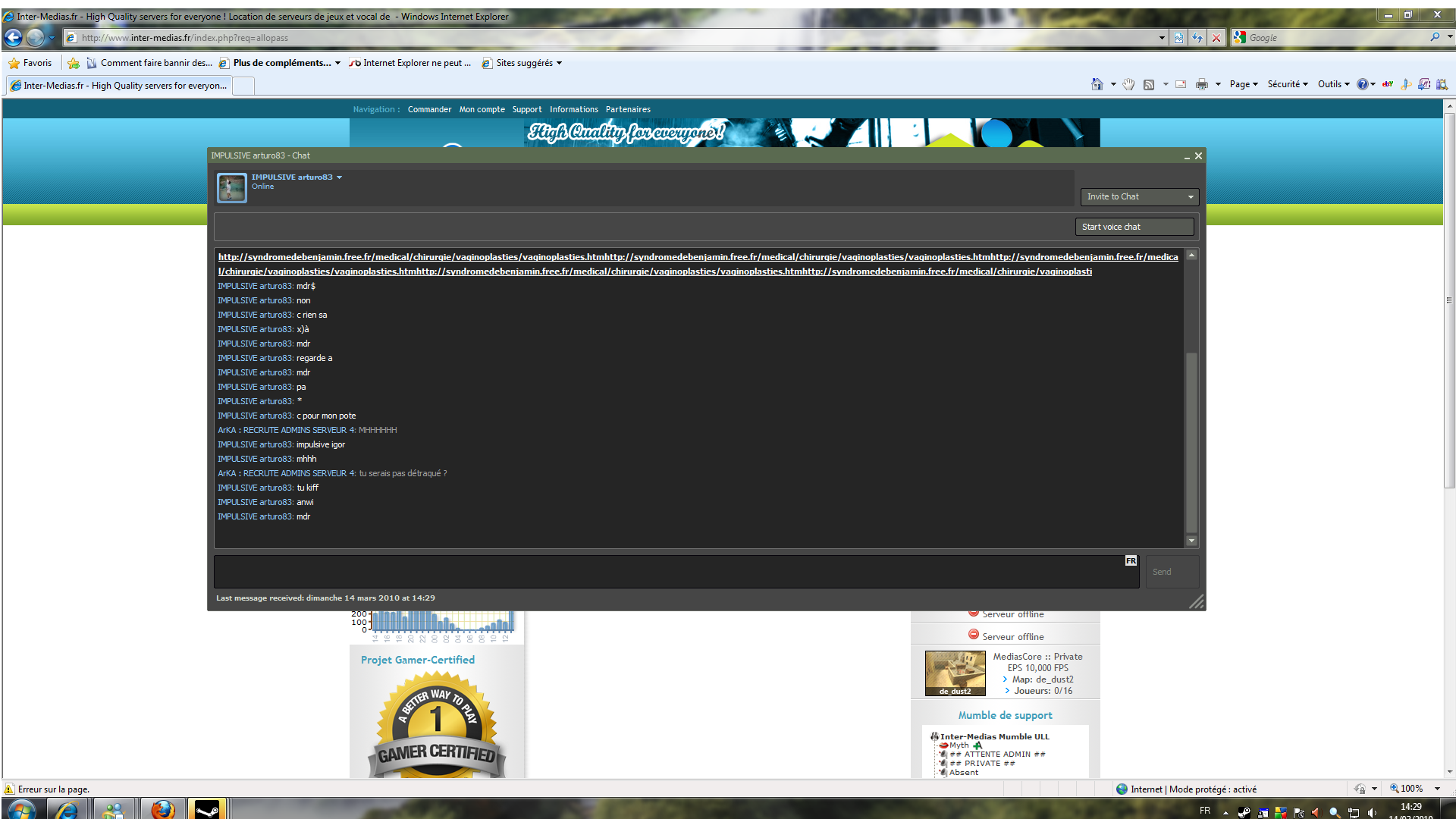Viewport: 1456px width, 819px height.
Task: Click the RSS feeds icon
Action: pos(1149,84)
